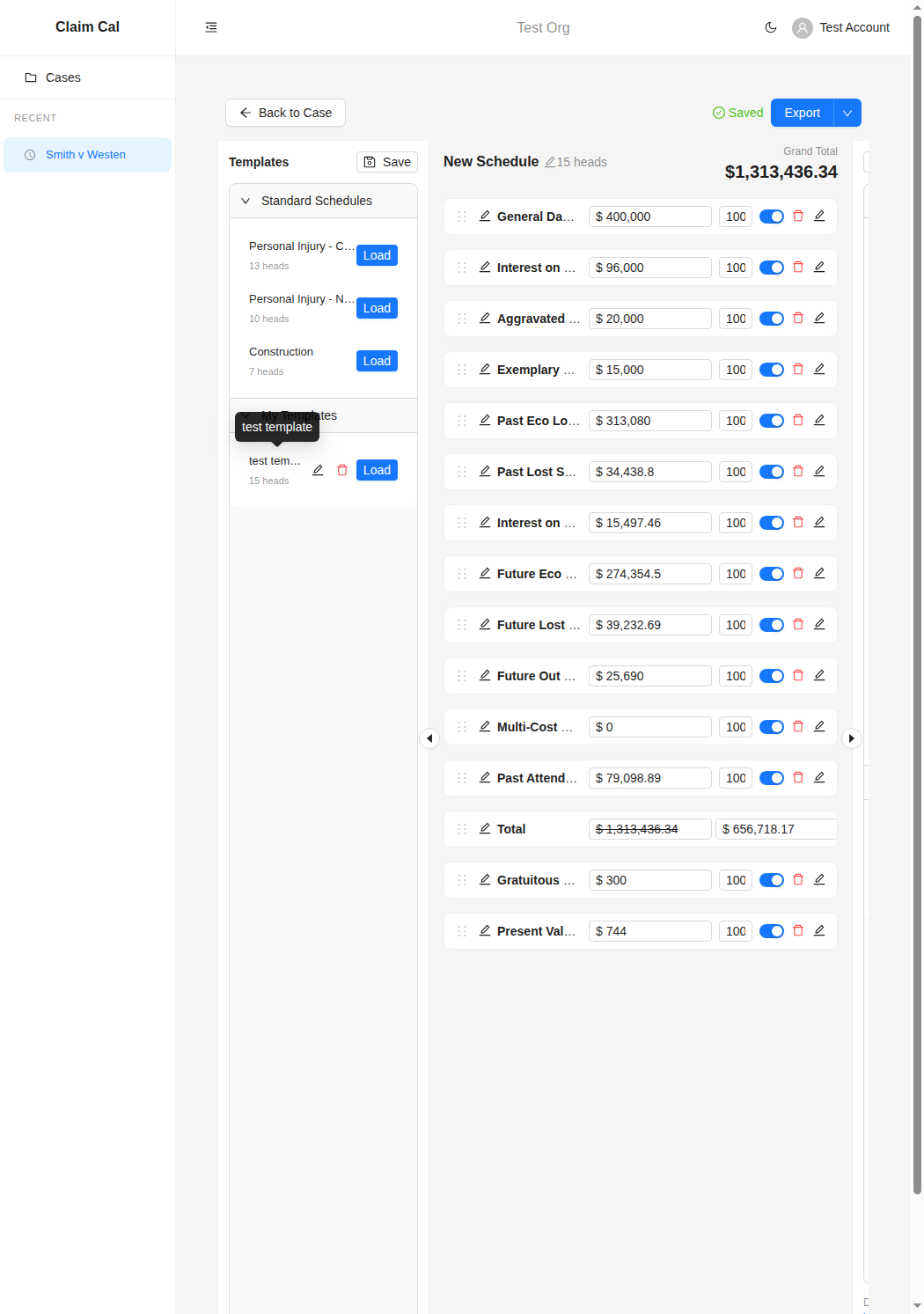This screenshot has width=924, height=1314.
Task: Turn off the Gratuitous row toggle
Action: [771, 879]
